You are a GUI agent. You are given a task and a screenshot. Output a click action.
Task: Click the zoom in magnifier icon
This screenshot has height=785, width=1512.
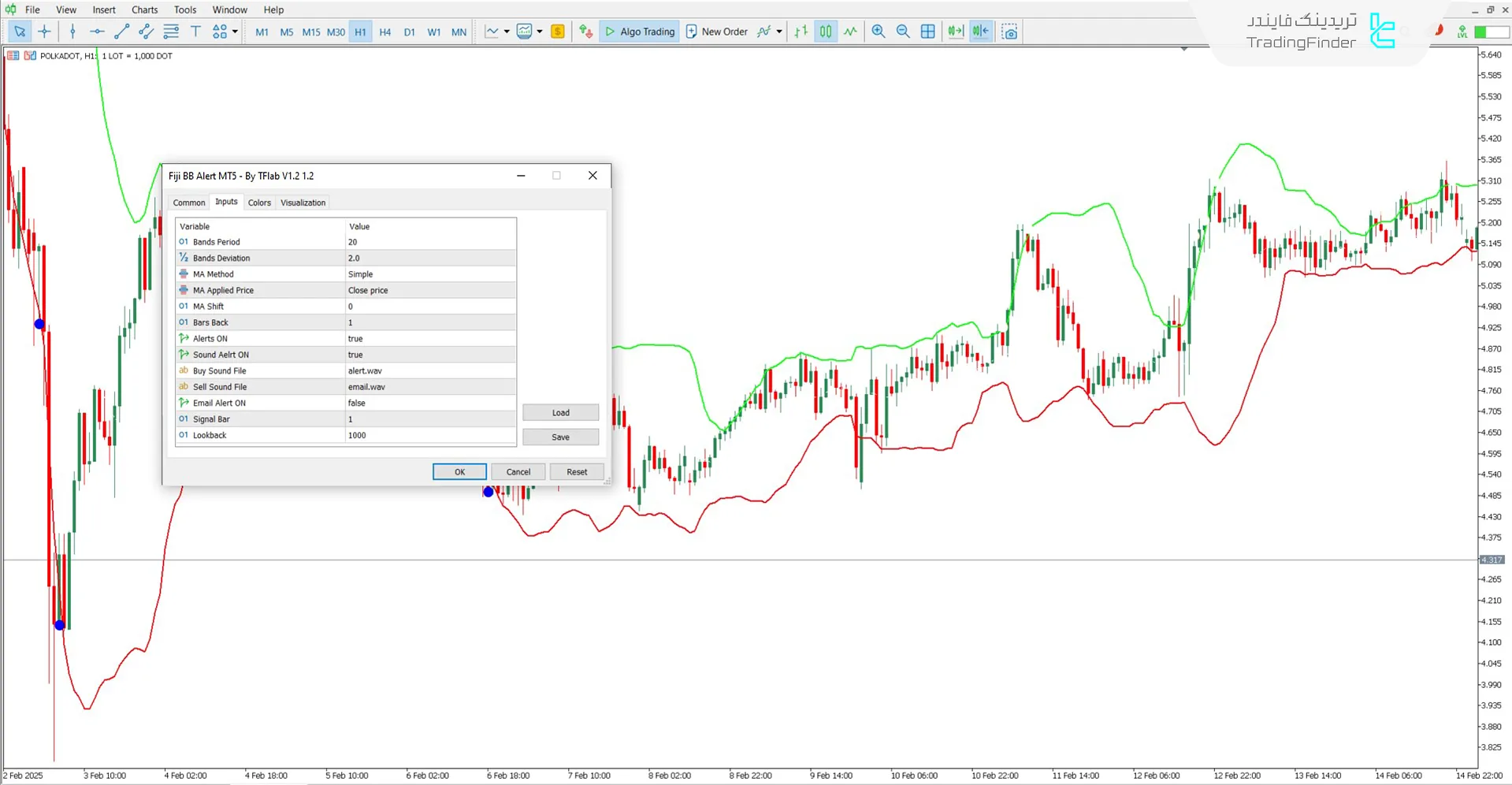click(x=878, y=32)
